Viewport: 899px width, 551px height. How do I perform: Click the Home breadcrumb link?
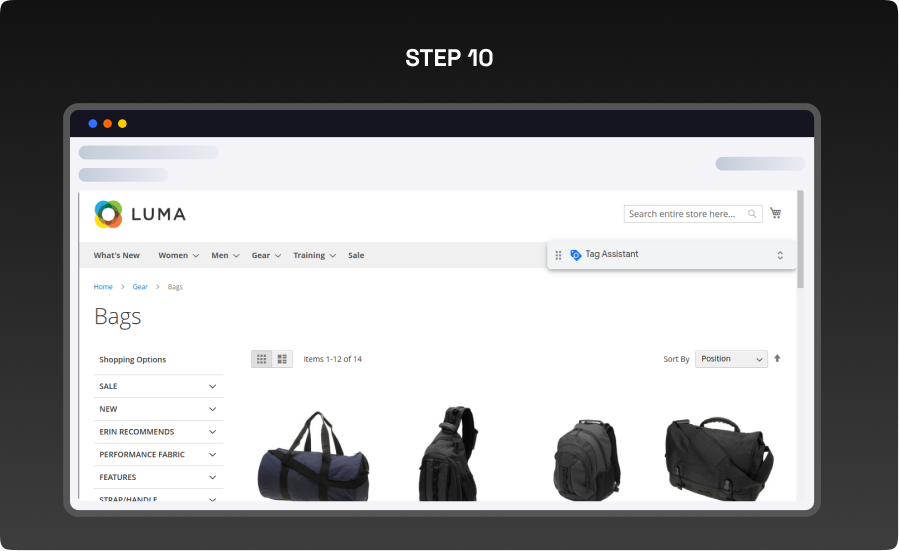103,287
